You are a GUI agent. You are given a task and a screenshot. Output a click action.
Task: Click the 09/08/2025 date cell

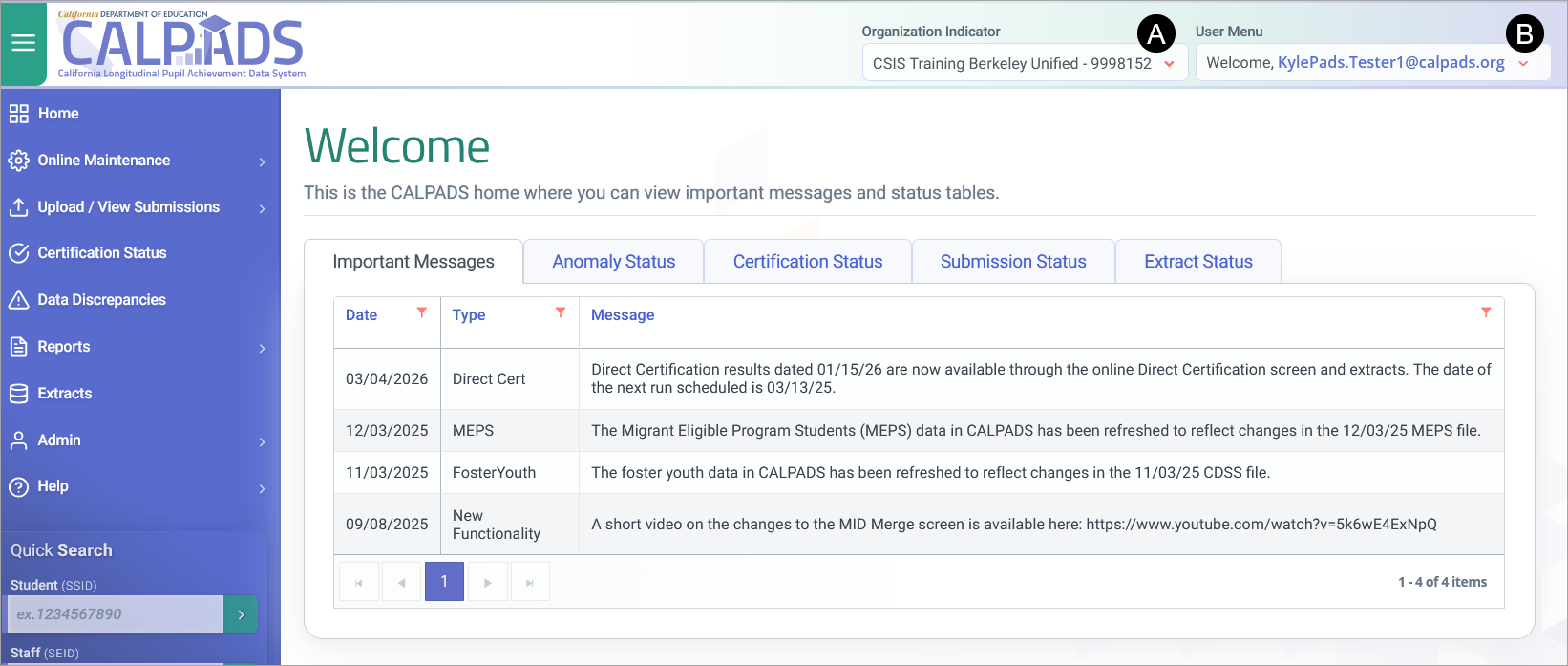tap(387, 525)
